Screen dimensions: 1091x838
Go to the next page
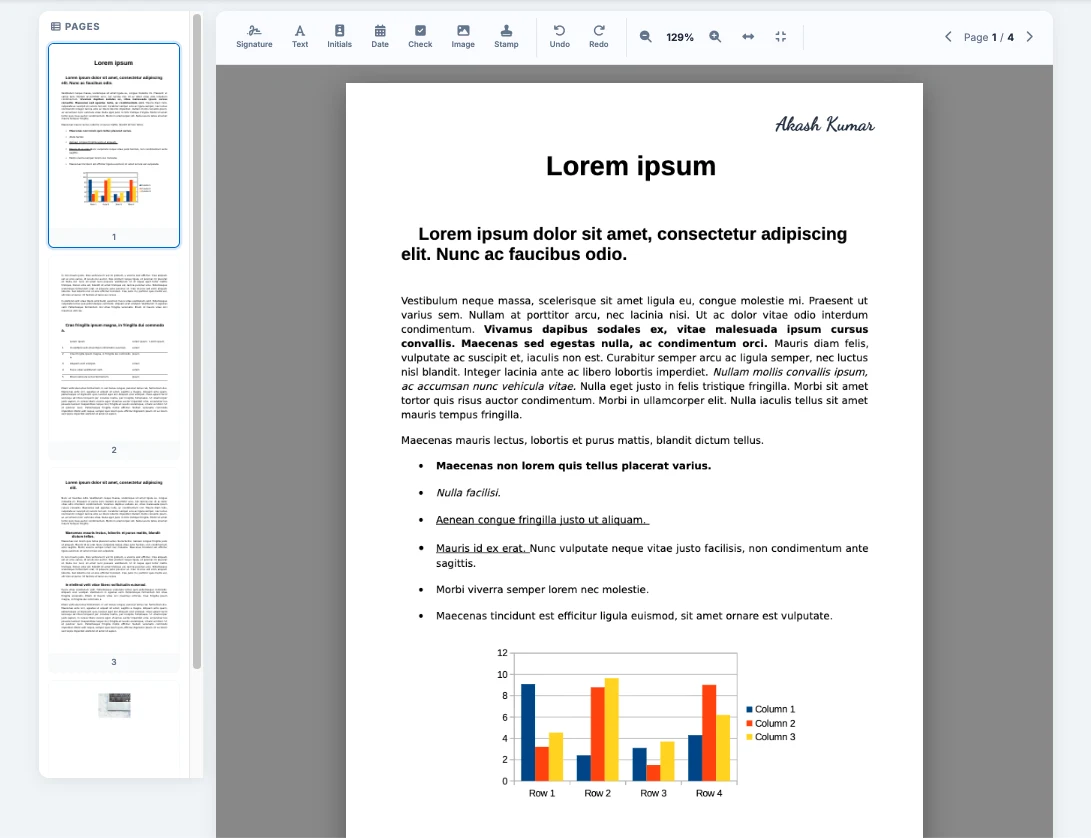pos(1030,37)
